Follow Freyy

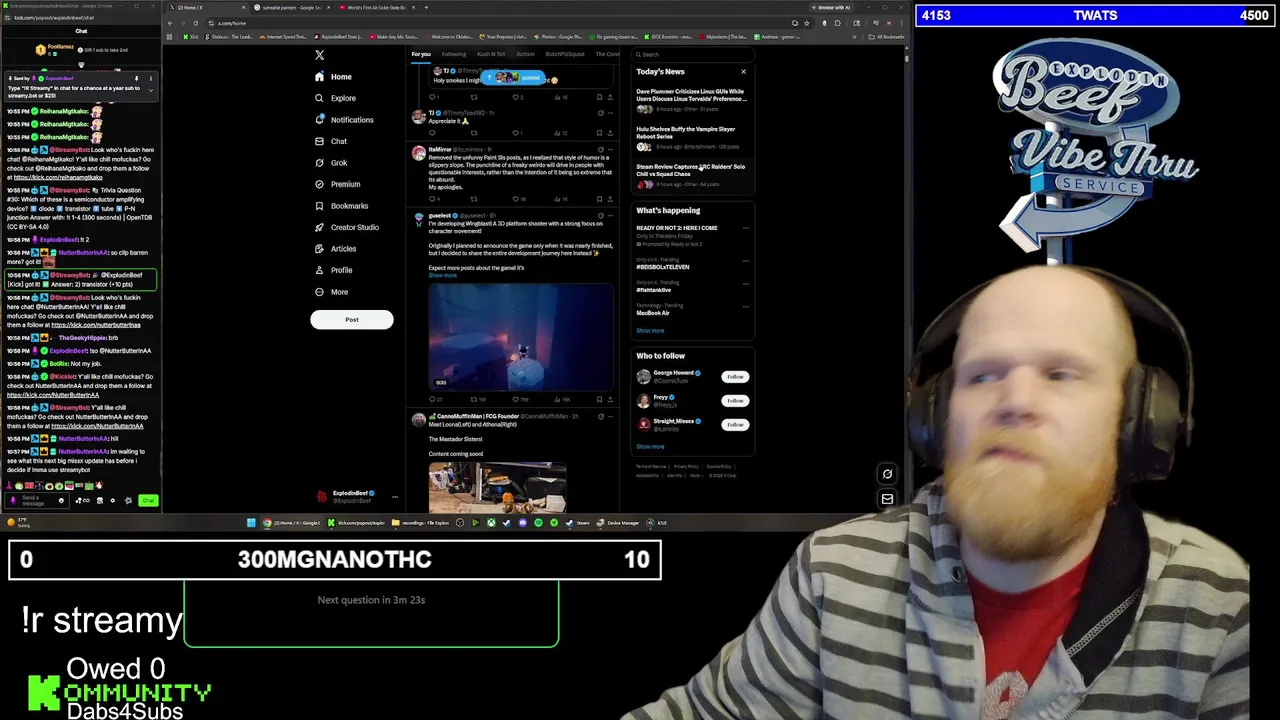tap(735, 401)
